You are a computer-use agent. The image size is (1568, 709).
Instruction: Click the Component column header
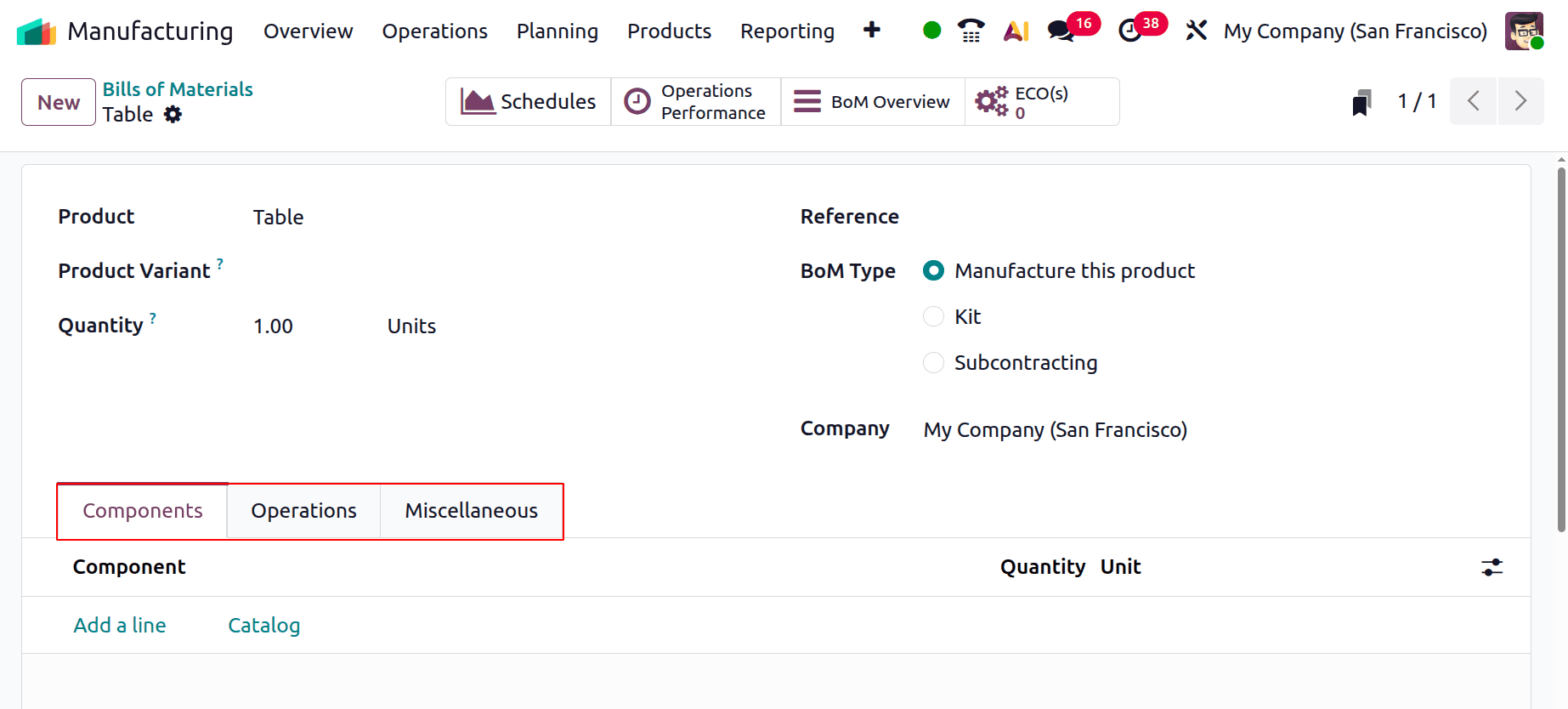[129, 567]
